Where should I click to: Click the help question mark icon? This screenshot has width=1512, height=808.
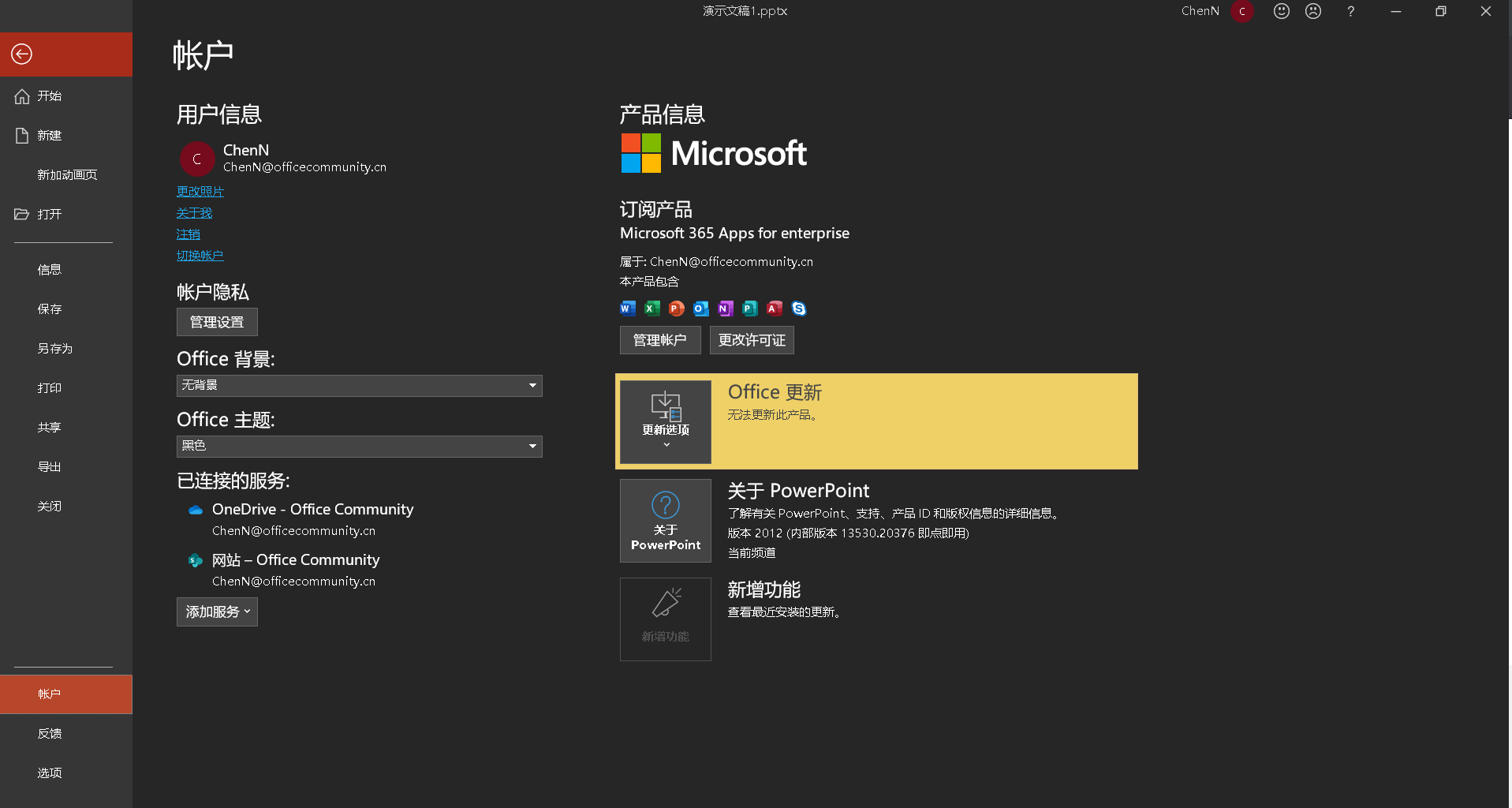point(1351,11)
